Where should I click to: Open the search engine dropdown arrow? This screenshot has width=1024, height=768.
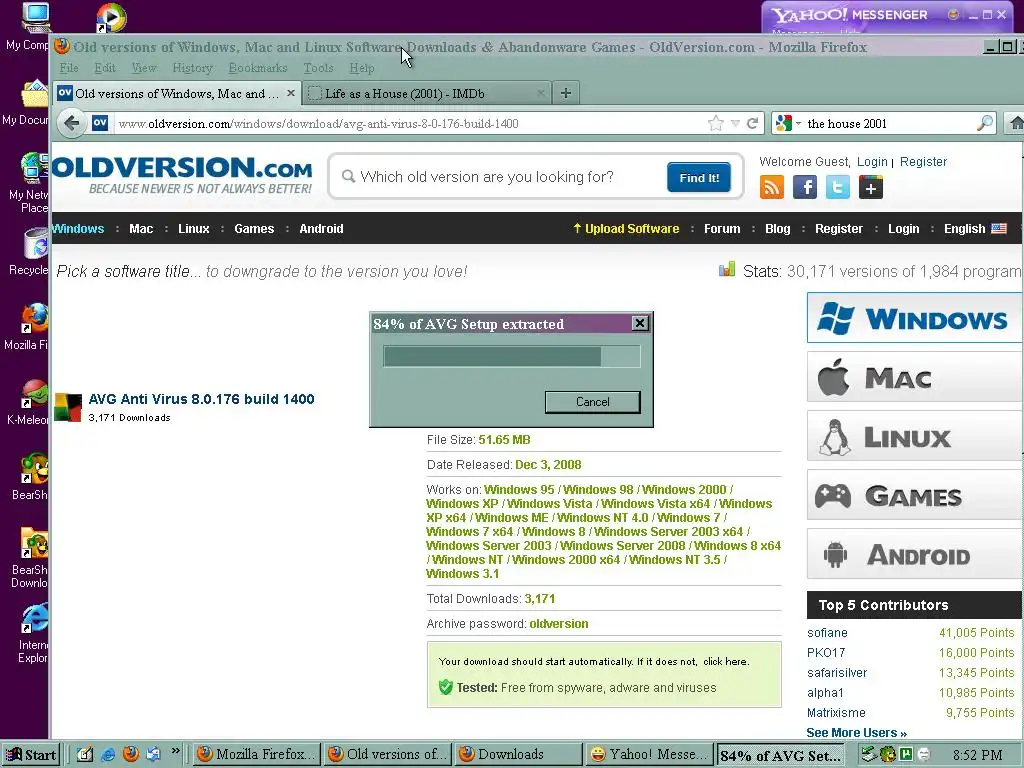tap(798, 123)
